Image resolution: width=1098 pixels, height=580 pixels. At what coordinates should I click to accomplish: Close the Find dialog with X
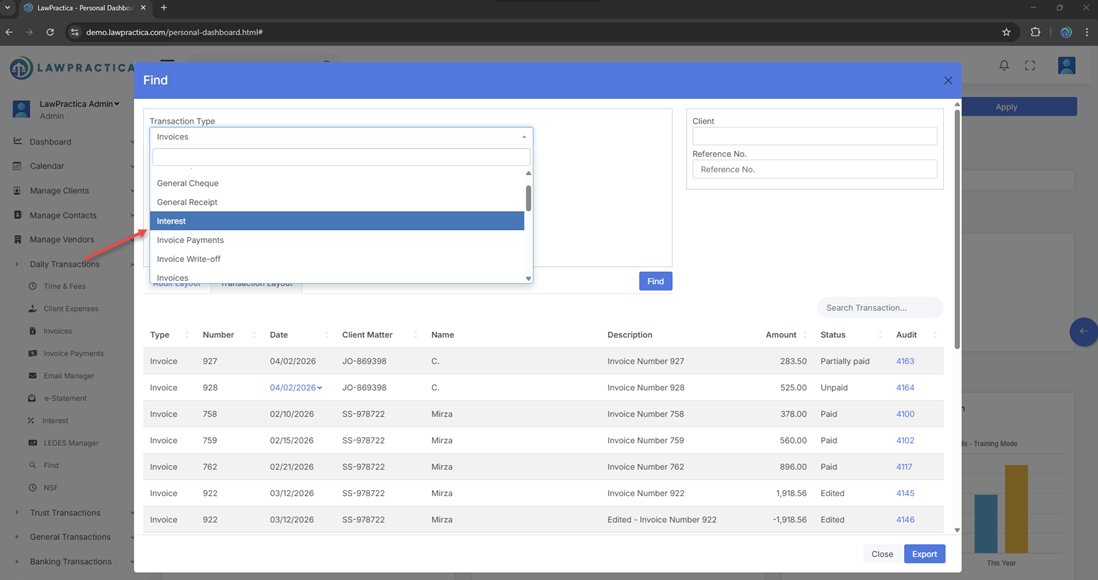[948, 80]
